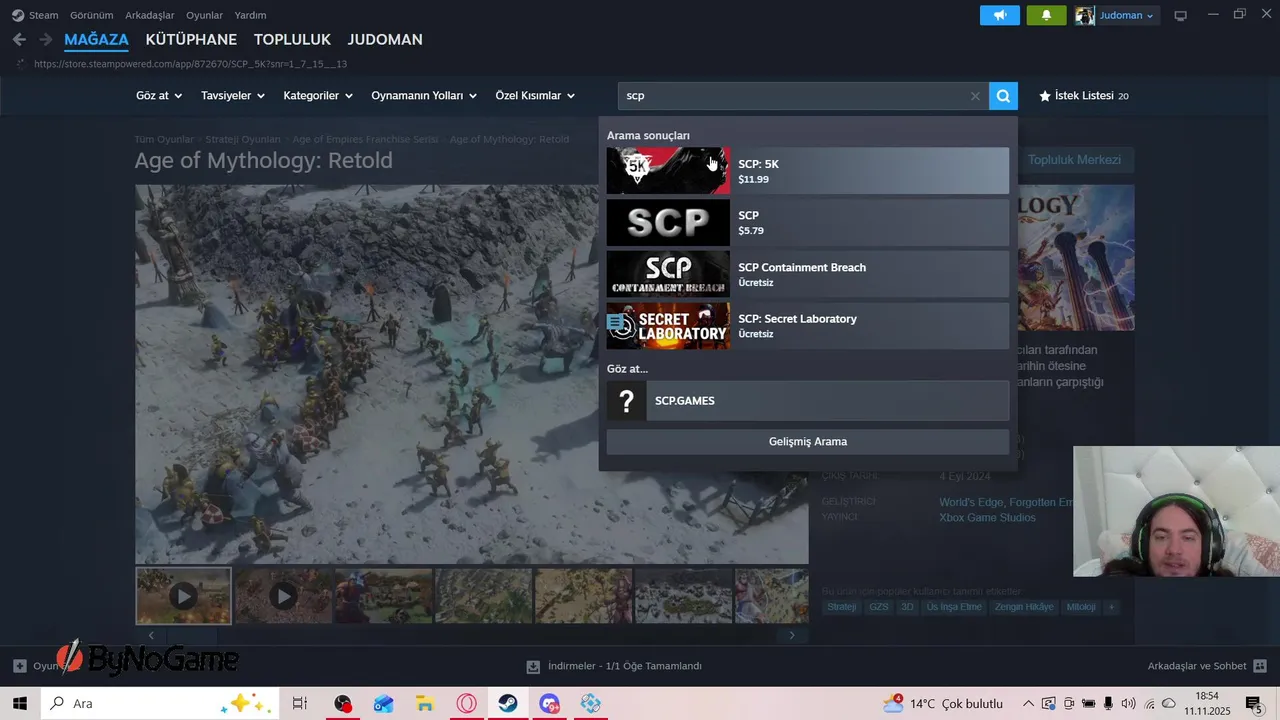Open the Steam menu

[x=43, y=15]
